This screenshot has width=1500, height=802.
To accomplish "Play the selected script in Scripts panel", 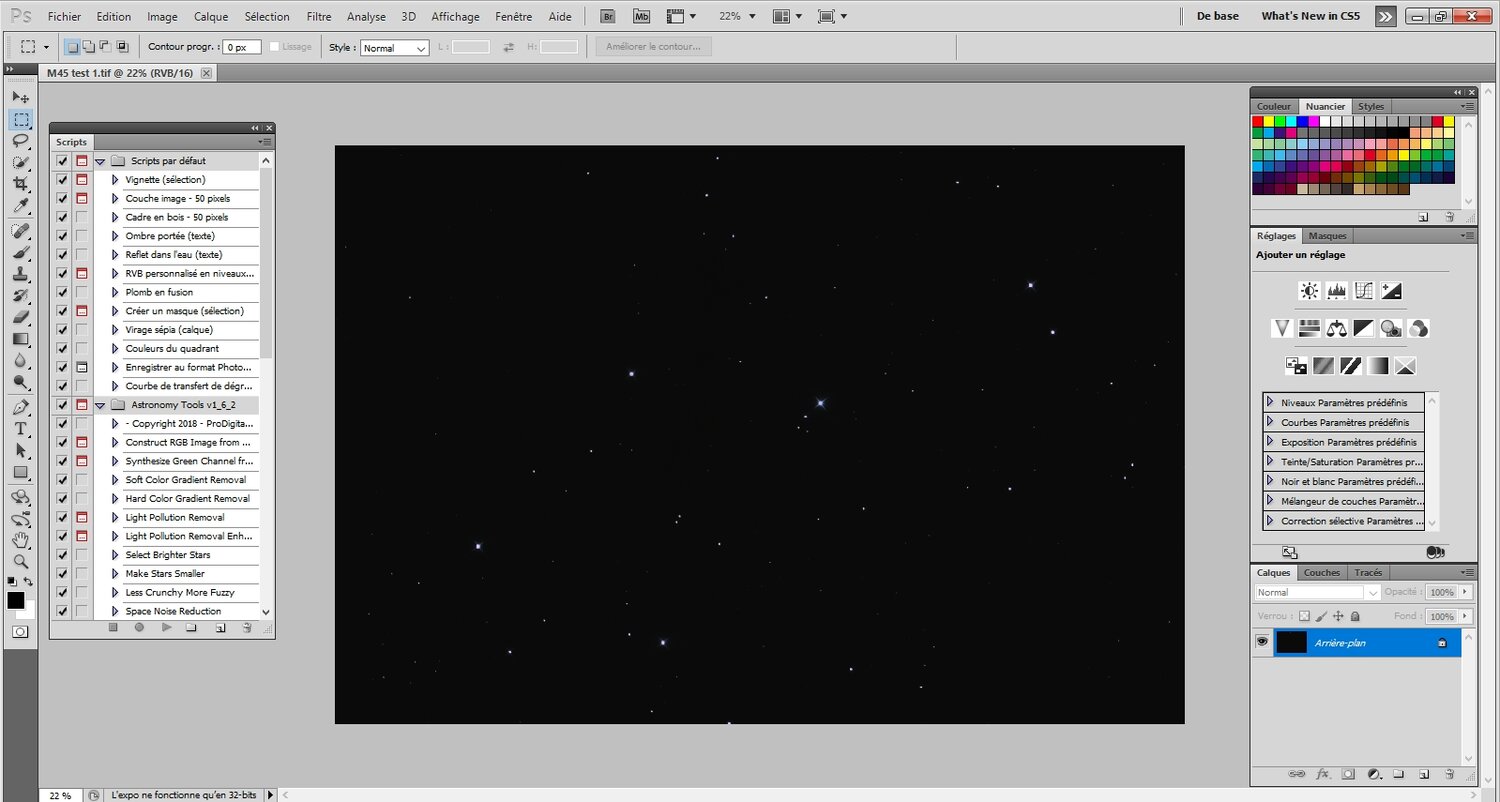I will (167, 627).
